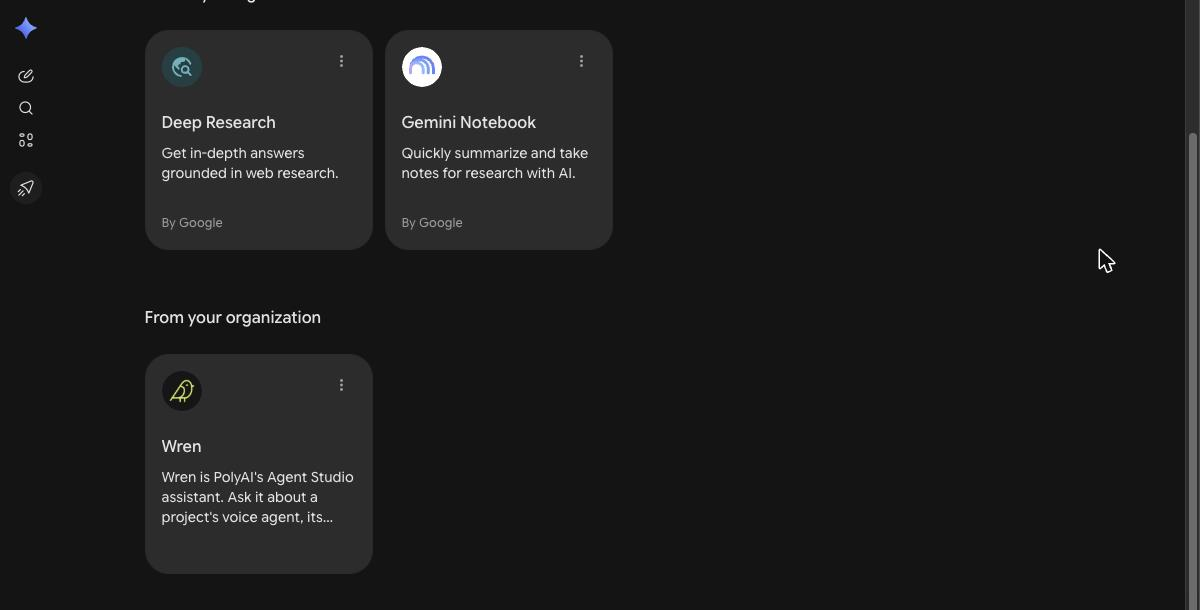
Task: Click the "Wren is PolyAI's Agent Studio" description
Action: tap(258, 497)
